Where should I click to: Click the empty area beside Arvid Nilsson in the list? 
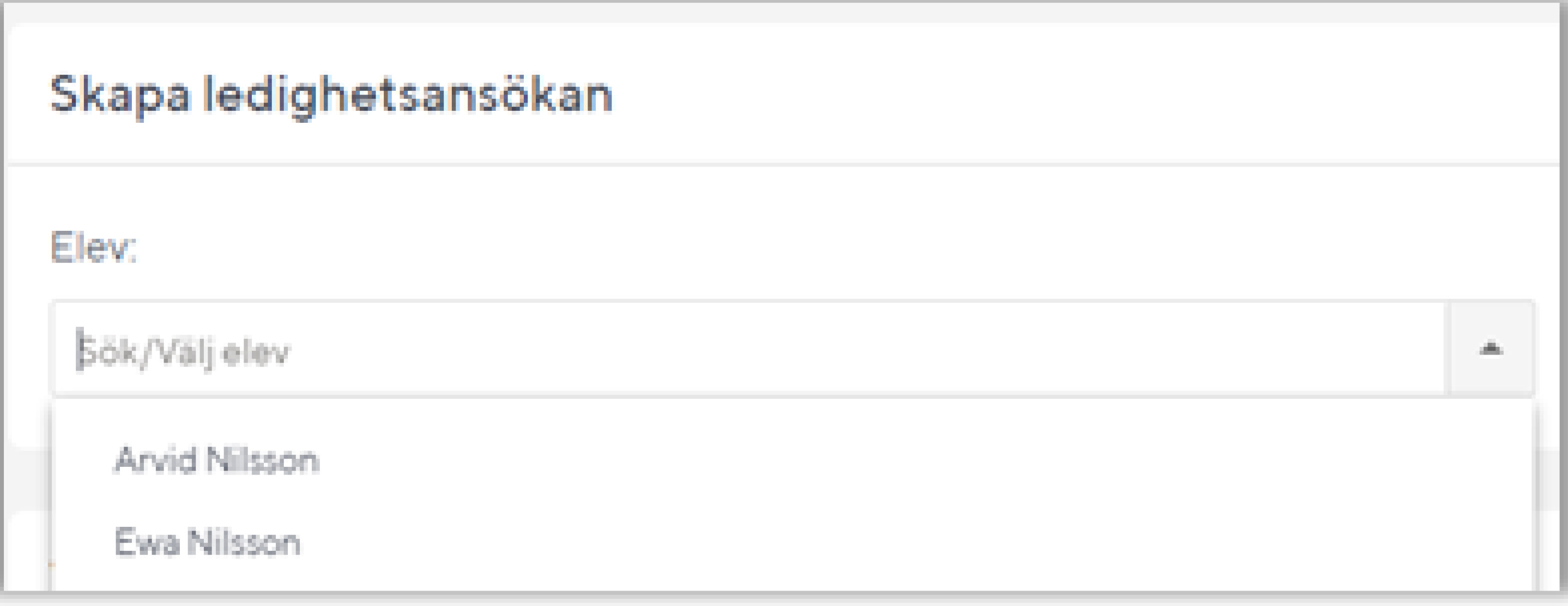(x=913, y=460)
